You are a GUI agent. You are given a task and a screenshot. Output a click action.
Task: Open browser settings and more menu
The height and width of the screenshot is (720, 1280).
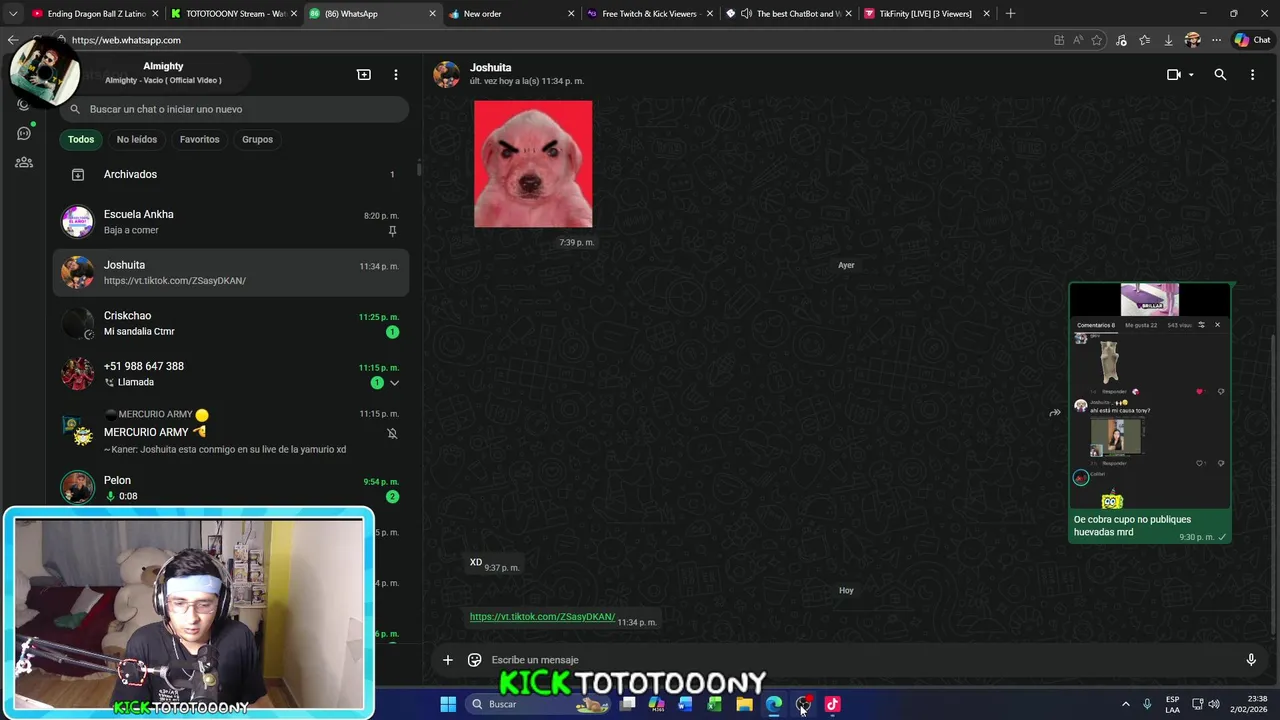coord(1216,40)
